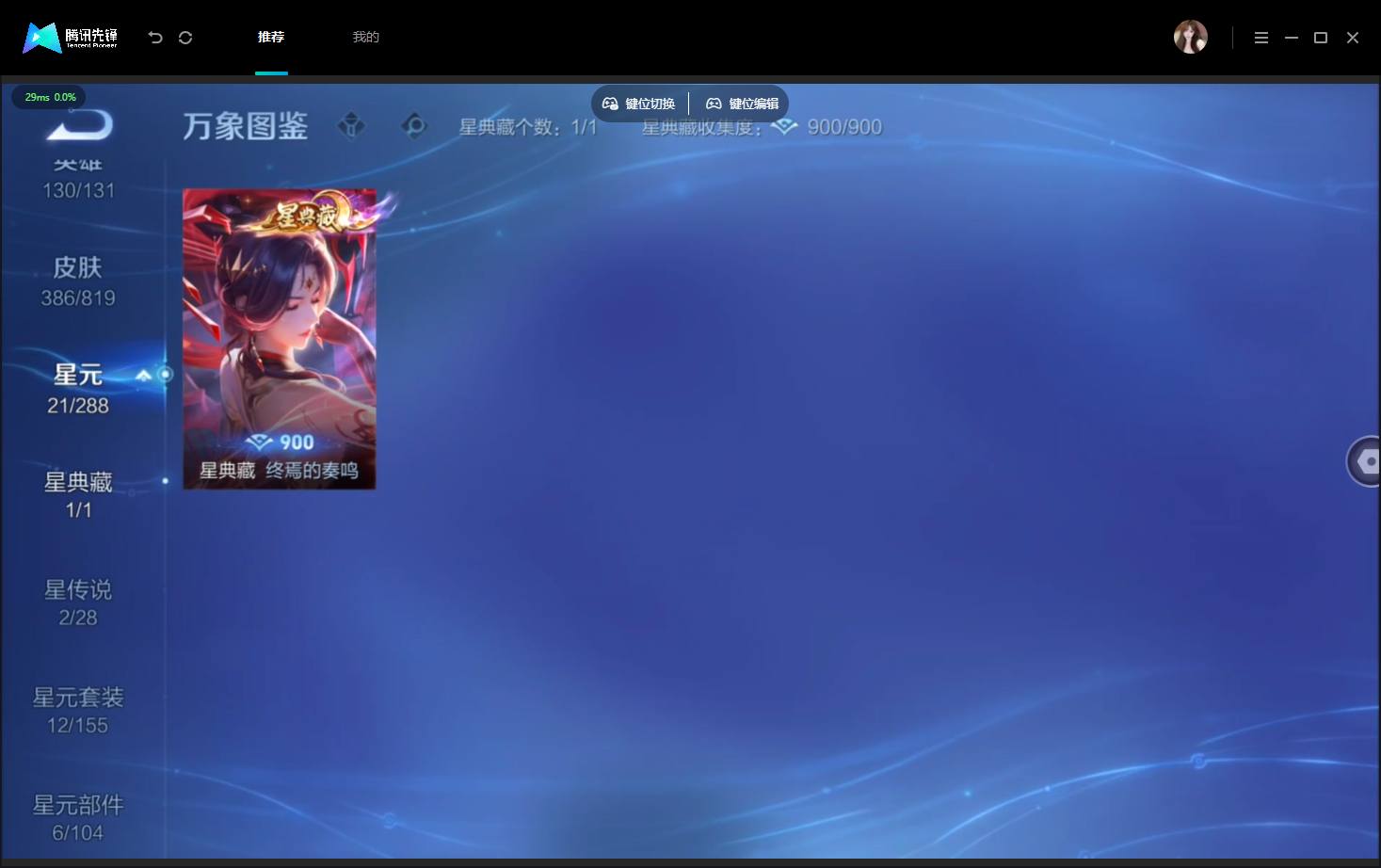Select the 星传说 2/28 subcategory
1381x868 pixels.
coord(78,603)
